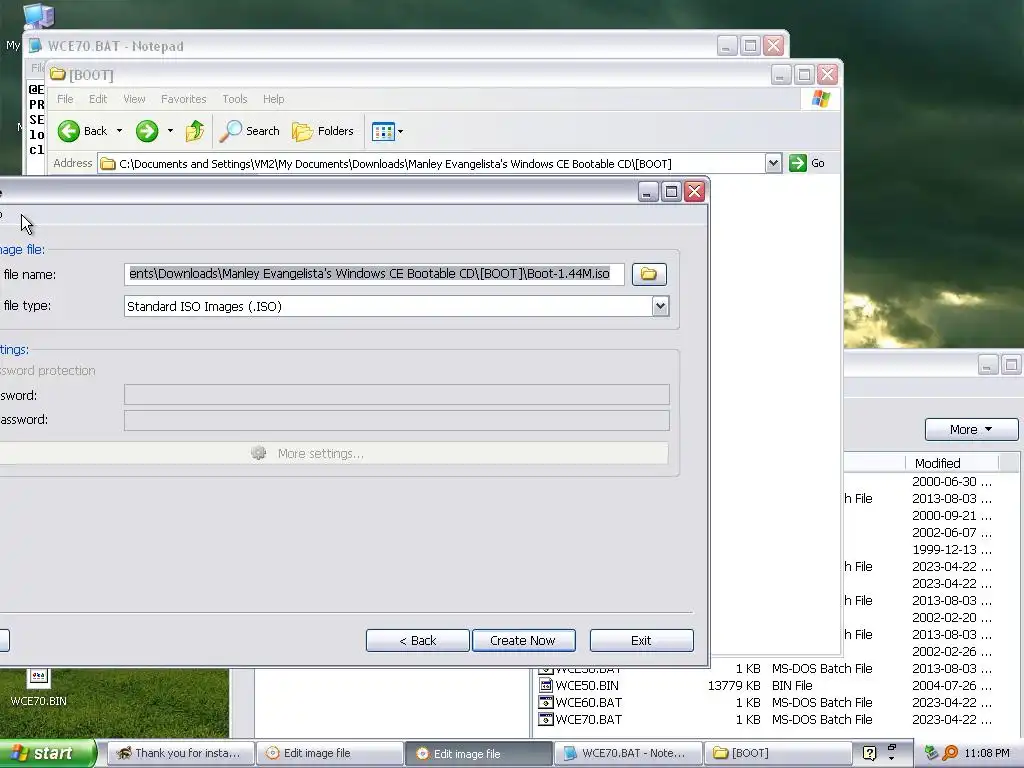
Task: Click the WCE60.BAT file icon in list
Action: pos(545,703)
